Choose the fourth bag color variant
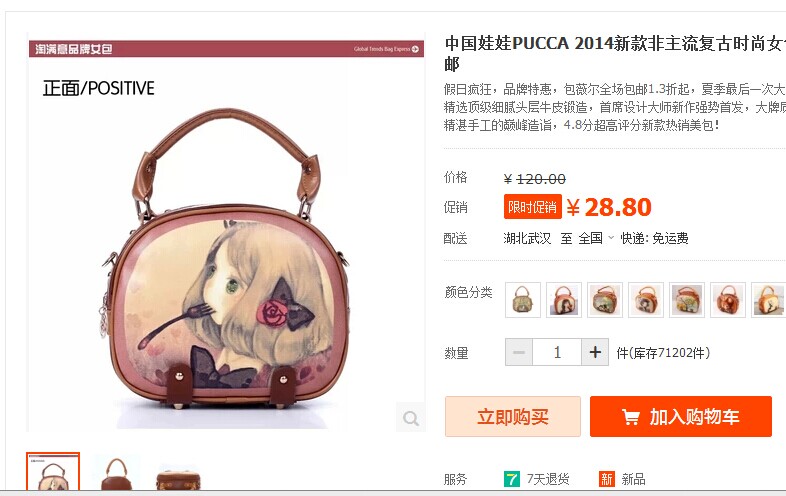Image resolution: width=786 pixels, height=496 pixels. 646,300
